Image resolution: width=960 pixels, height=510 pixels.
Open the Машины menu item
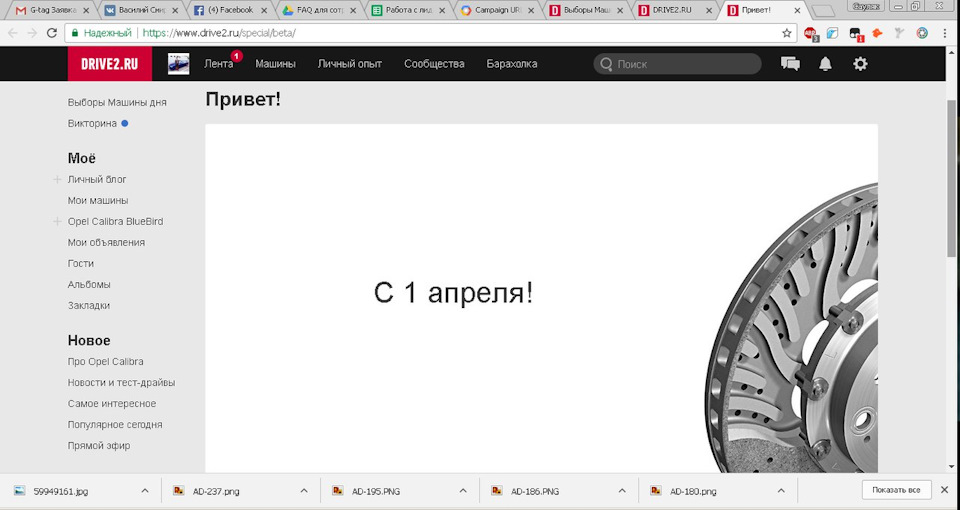coord(276,64)
